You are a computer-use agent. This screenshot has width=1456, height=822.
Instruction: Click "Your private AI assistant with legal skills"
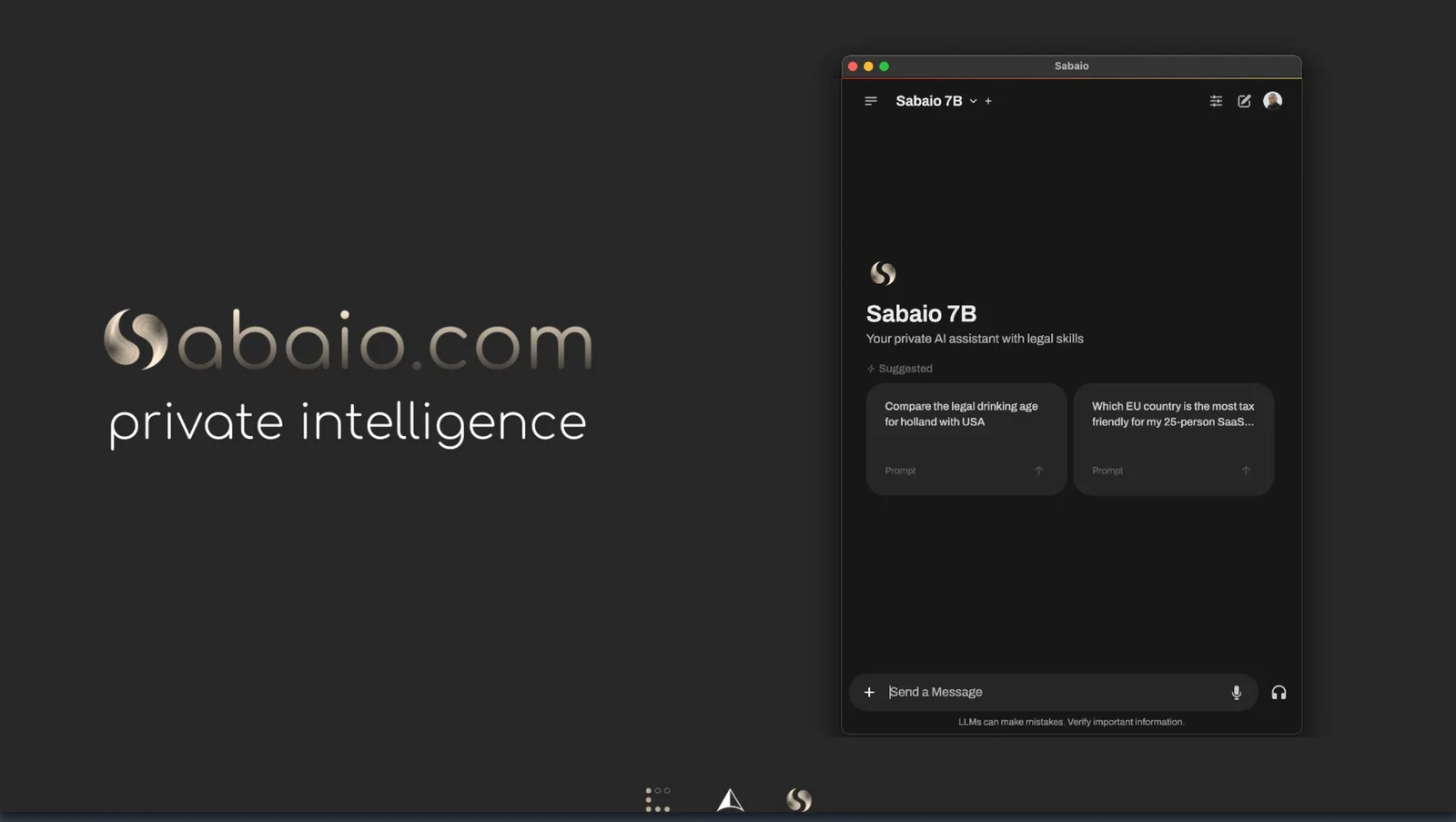pyautogui.click(x=975, y=339)
